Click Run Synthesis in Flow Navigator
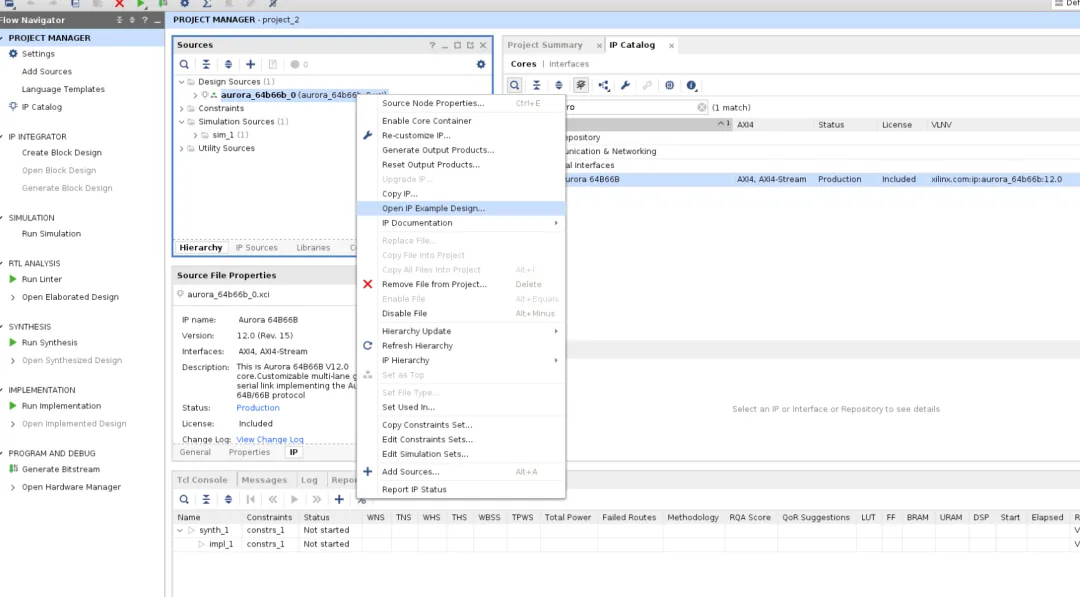 point(49,343)
